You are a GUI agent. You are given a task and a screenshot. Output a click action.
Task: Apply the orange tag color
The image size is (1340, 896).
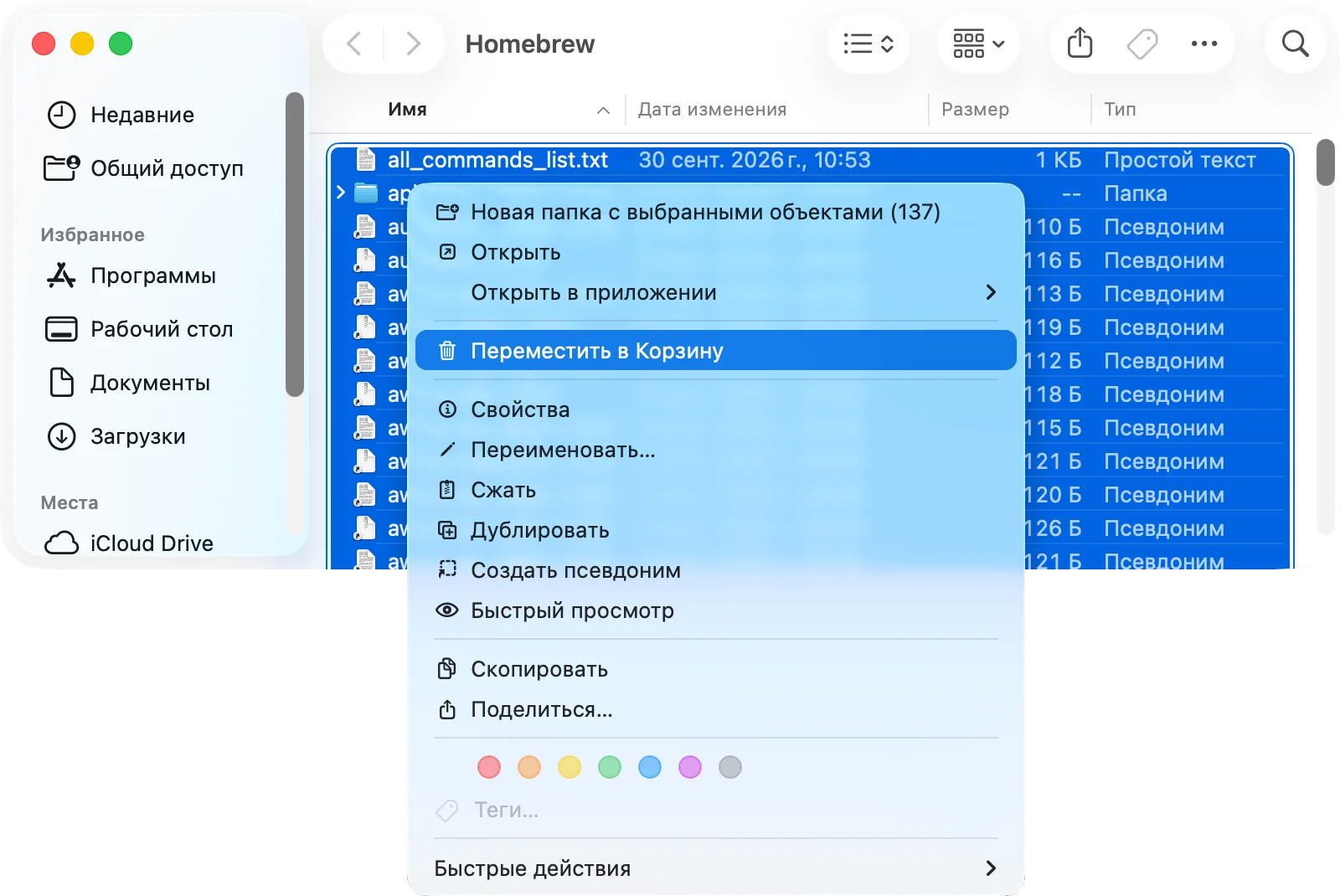(x=529, y=767)
